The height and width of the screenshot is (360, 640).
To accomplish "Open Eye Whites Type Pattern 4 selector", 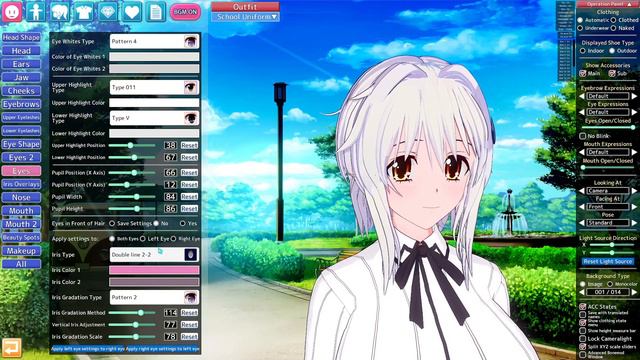I will [x=154, y=41].
